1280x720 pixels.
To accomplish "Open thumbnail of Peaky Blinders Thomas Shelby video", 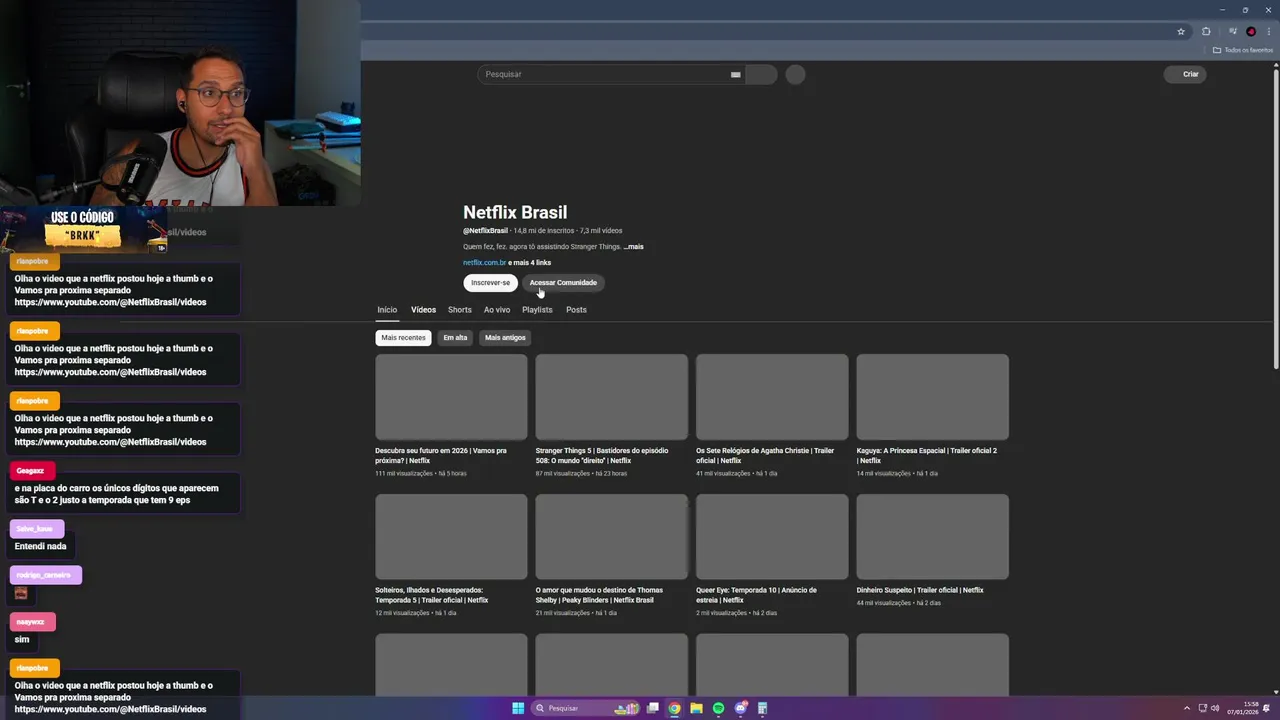I will coord(612,537).
